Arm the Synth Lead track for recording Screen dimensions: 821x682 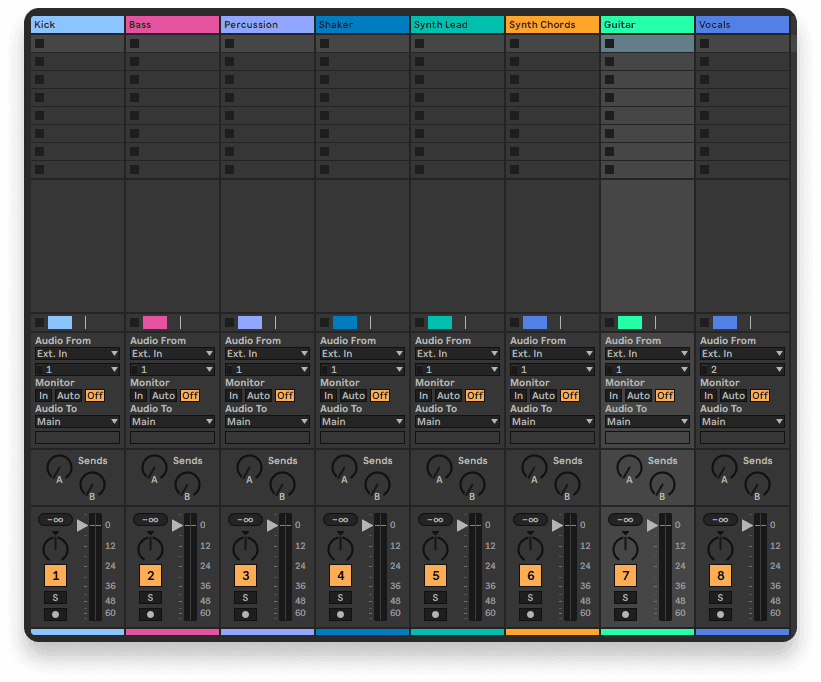click(x=436, y=614)
